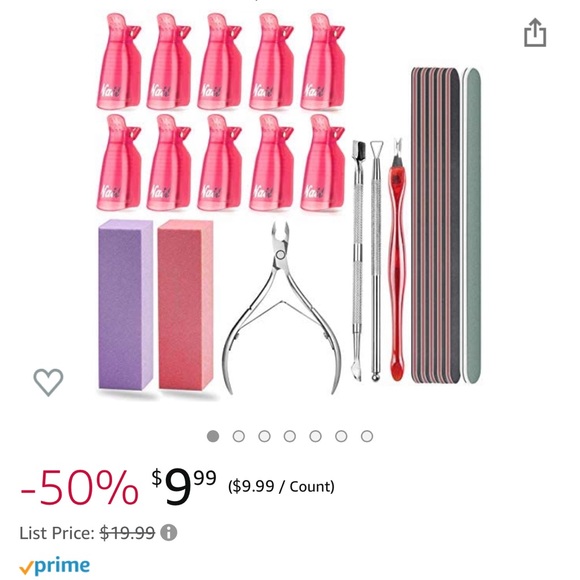
Task: Show sixth product image dot
Action: [341, 436]
